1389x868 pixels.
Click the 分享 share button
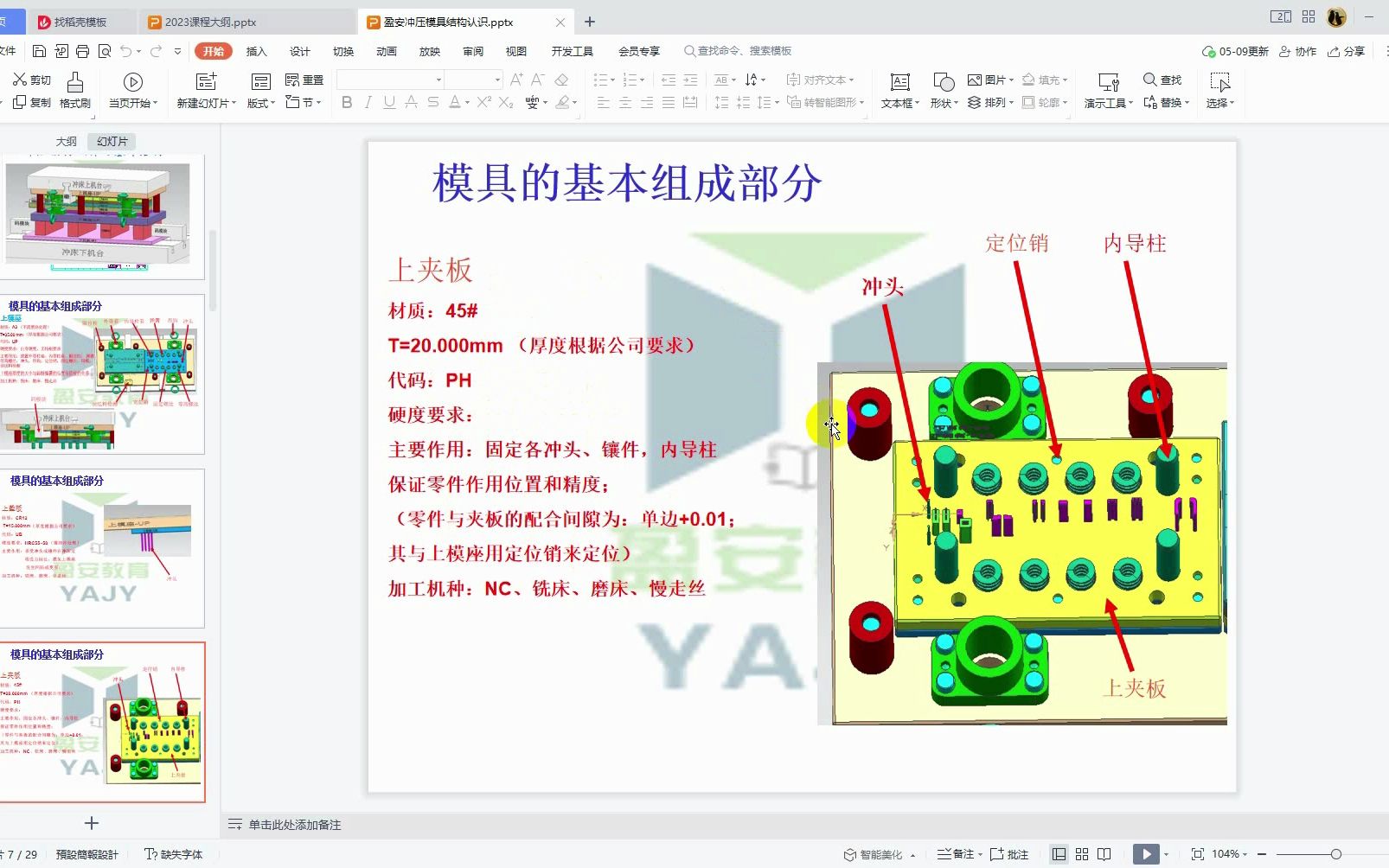1347,51
